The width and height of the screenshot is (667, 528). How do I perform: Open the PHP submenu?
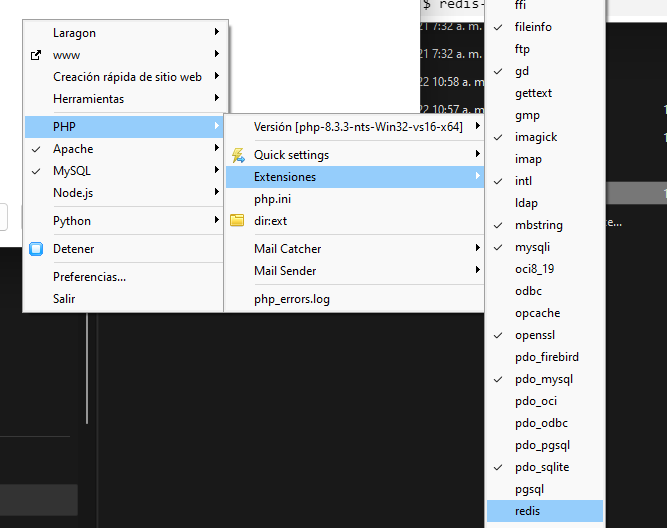124,127
